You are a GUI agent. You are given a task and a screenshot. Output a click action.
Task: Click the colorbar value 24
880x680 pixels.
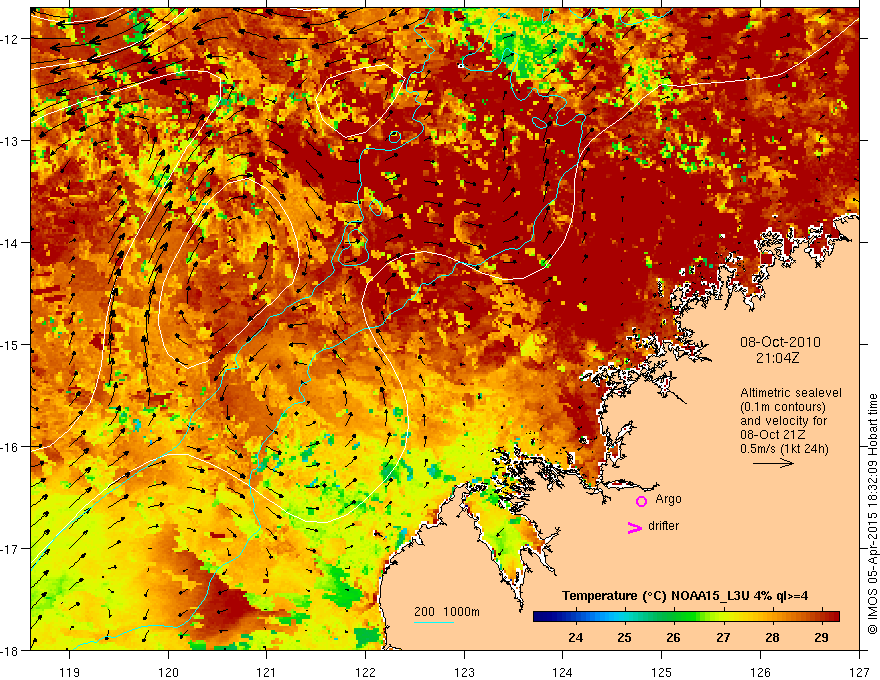coord(575,637)
